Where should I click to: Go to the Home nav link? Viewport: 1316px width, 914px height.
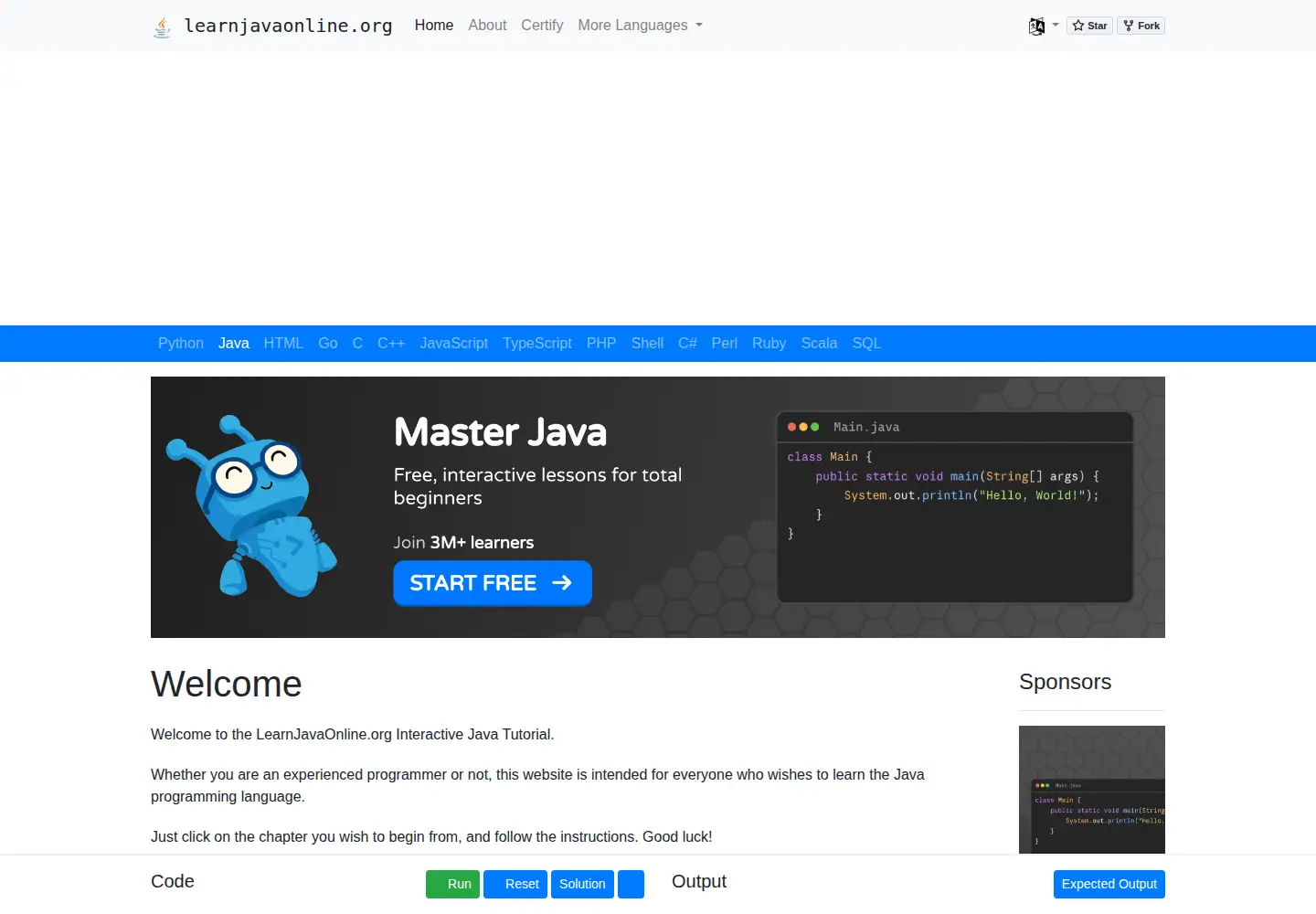[x=434, y=26]
